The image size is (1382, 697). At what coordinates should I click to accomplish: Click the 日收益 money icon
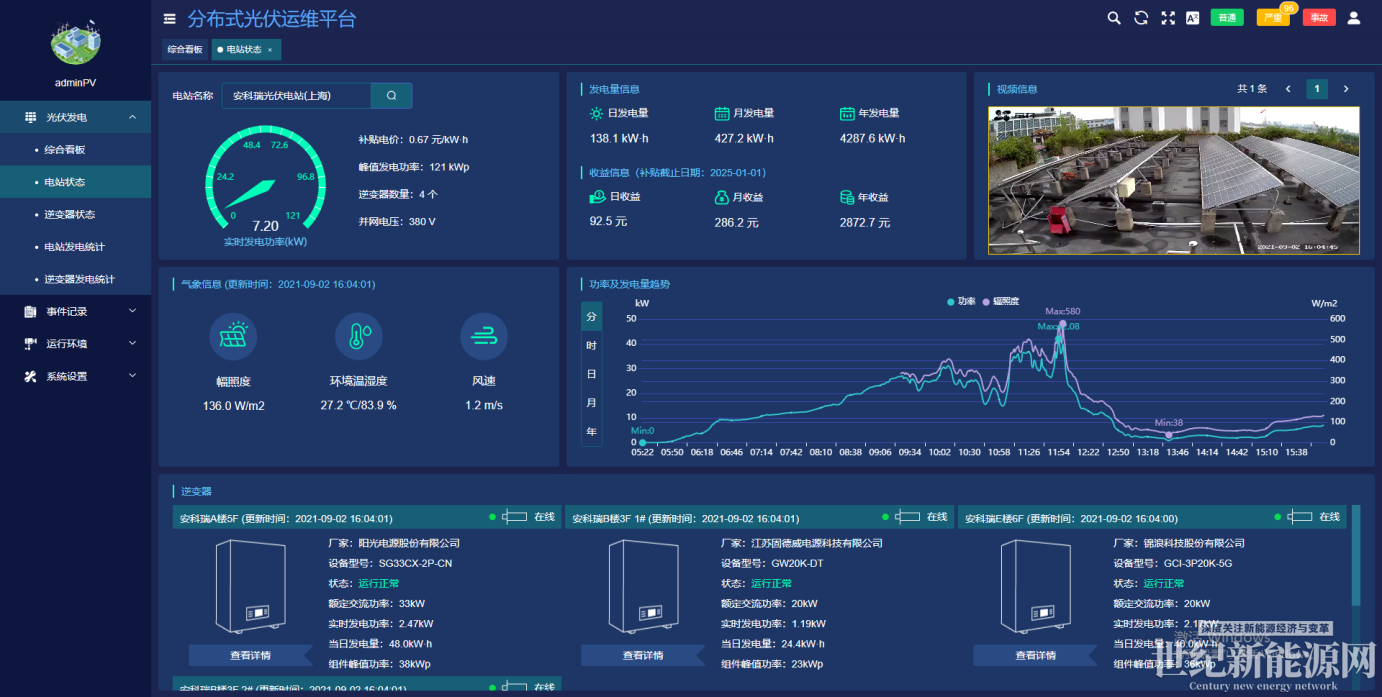[x=597, y=197]
